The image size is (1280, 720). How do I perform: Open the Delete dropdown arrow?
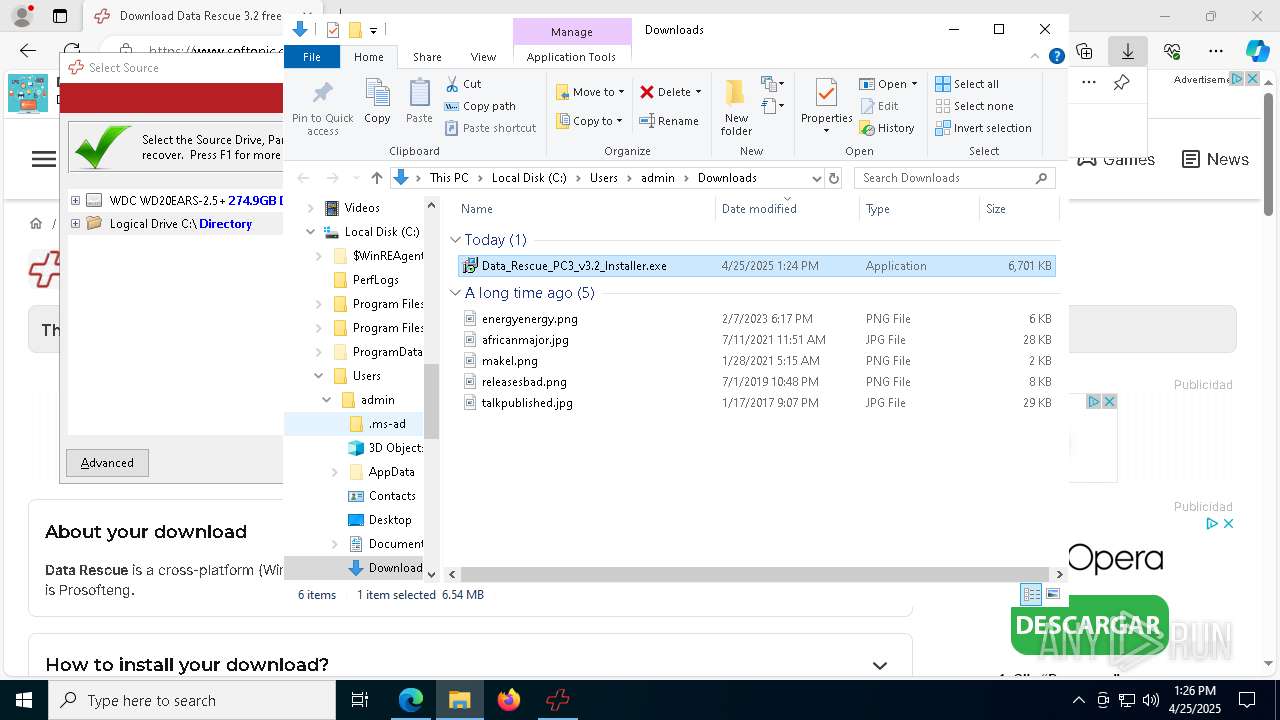[x=698, y=92]
